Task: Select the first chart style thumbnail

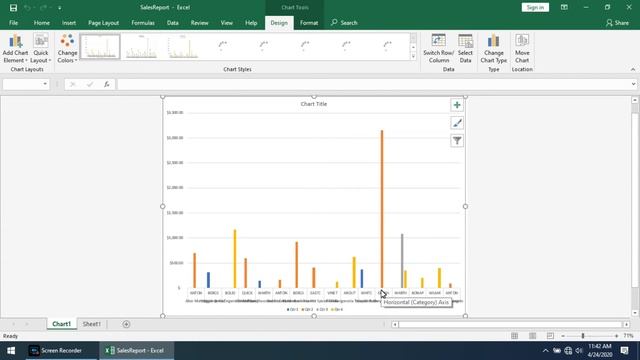Action: pyautogui.click(x=100, y=47)
